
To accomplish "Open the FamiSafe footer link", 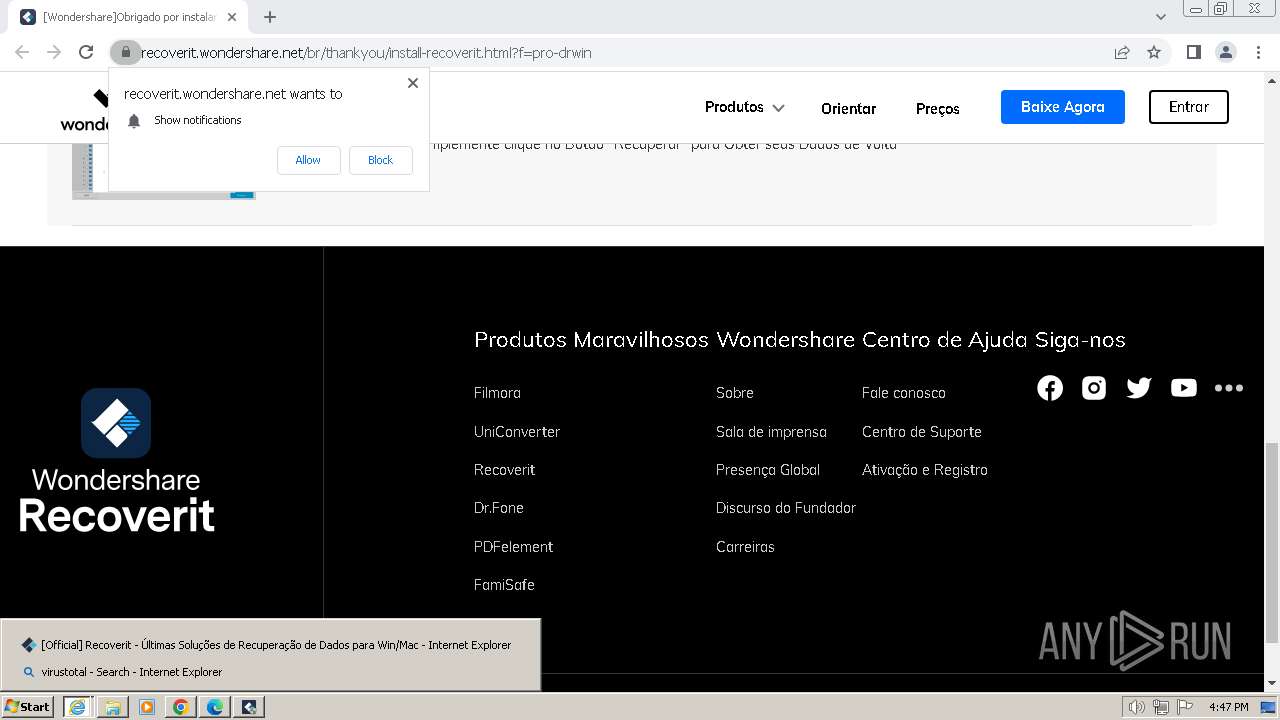I will (504, 585).
